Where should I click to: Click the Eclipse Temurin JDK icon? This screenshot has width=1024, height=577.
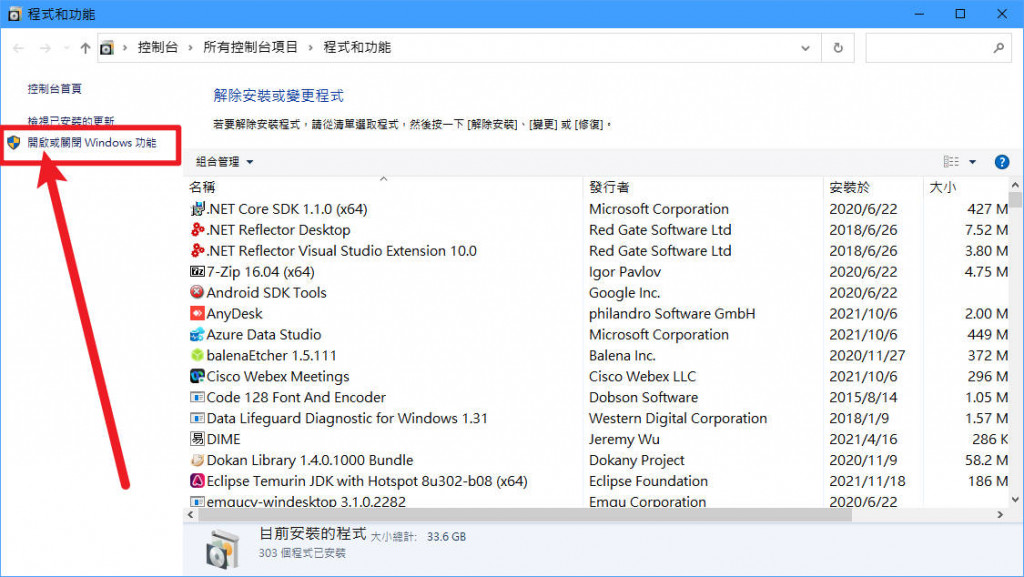click(197, 480)
